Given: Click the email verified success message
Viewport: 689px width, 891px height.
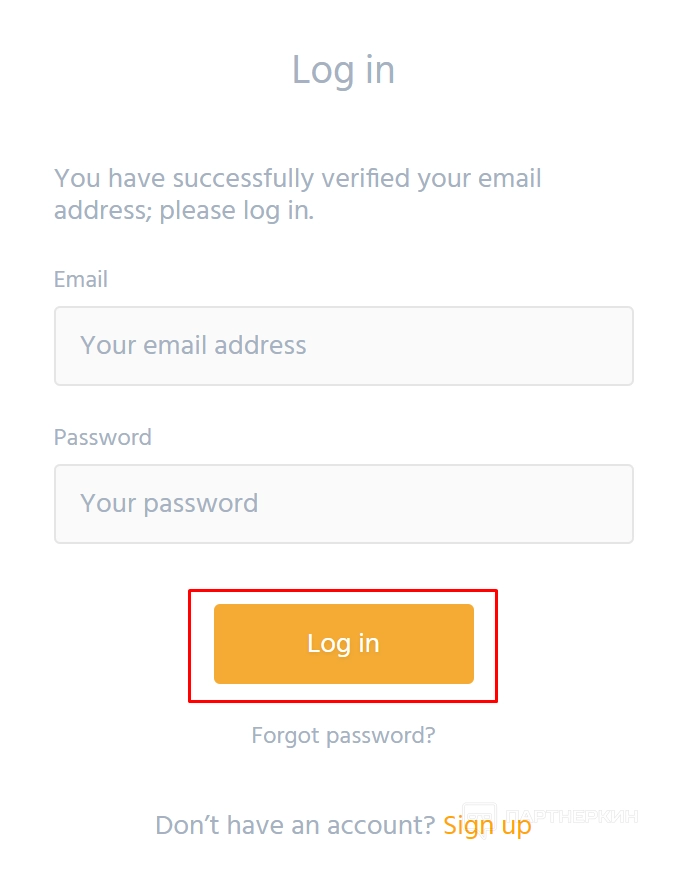Looking at the screenshot, I should click(x=297, y=180).
